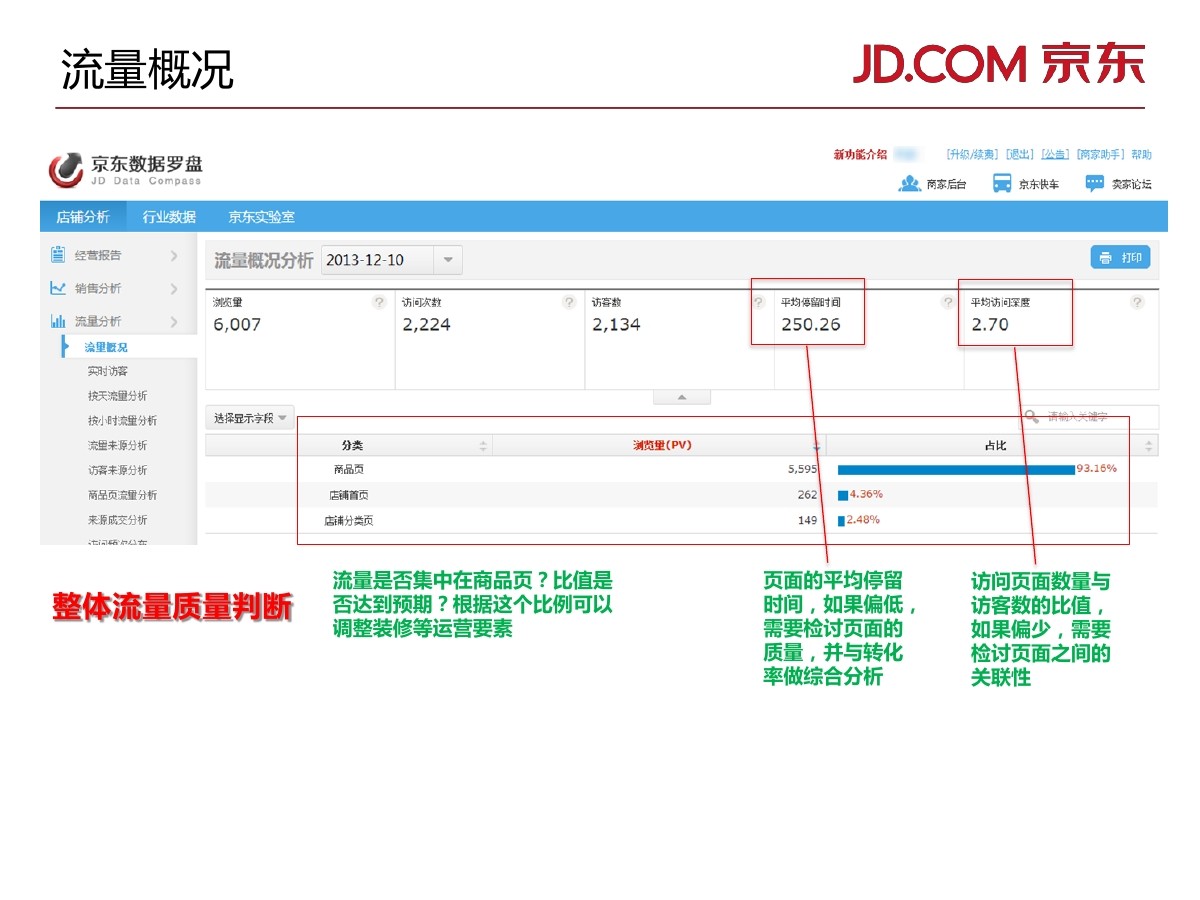The height and width of the screenshot is (900, 1200).
Task: Select 实时访客 in the sidebar
Action: pyautogui.click(x=107, y=371)
